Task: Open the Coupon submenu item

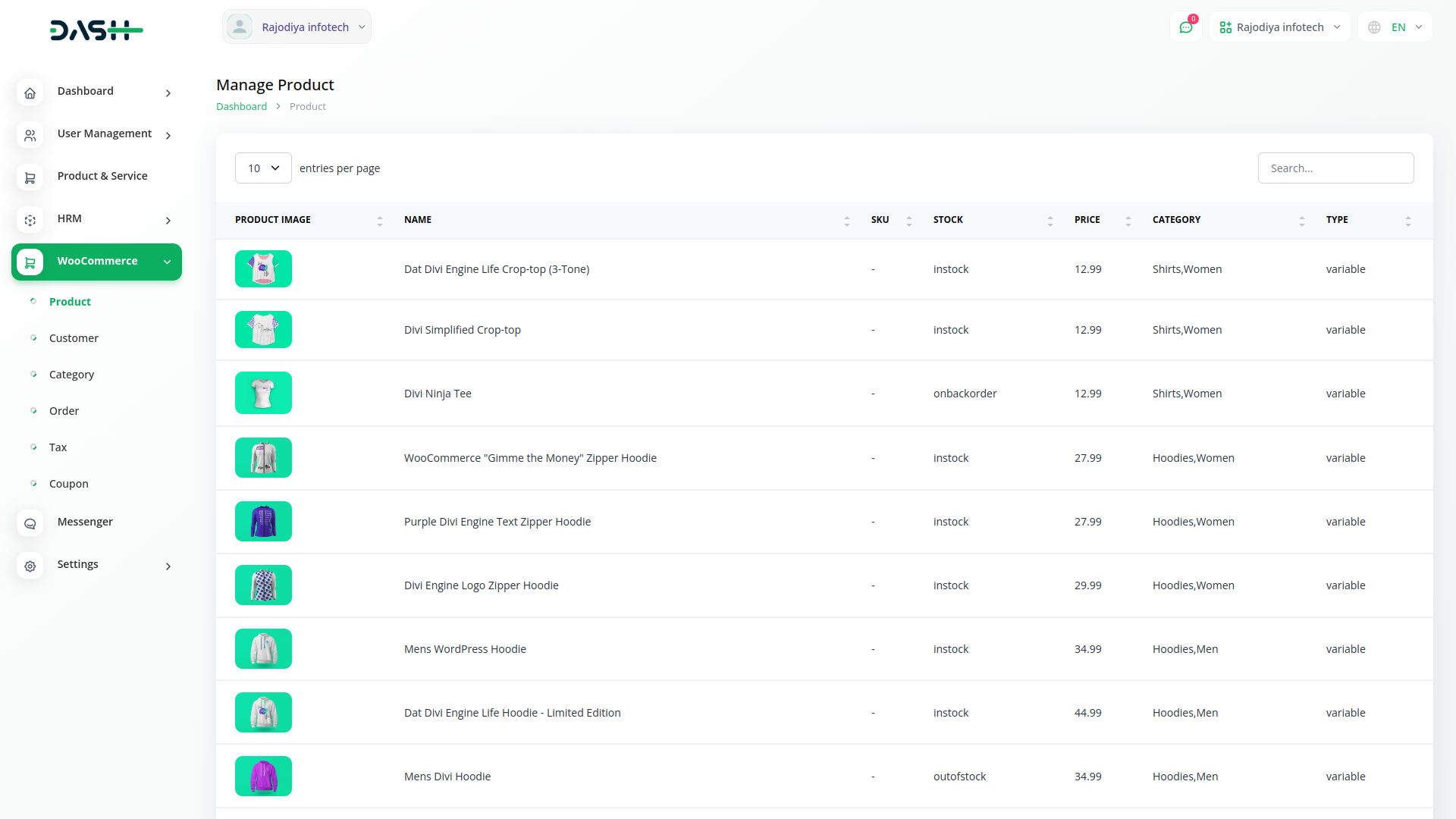Action: point(68,484)
